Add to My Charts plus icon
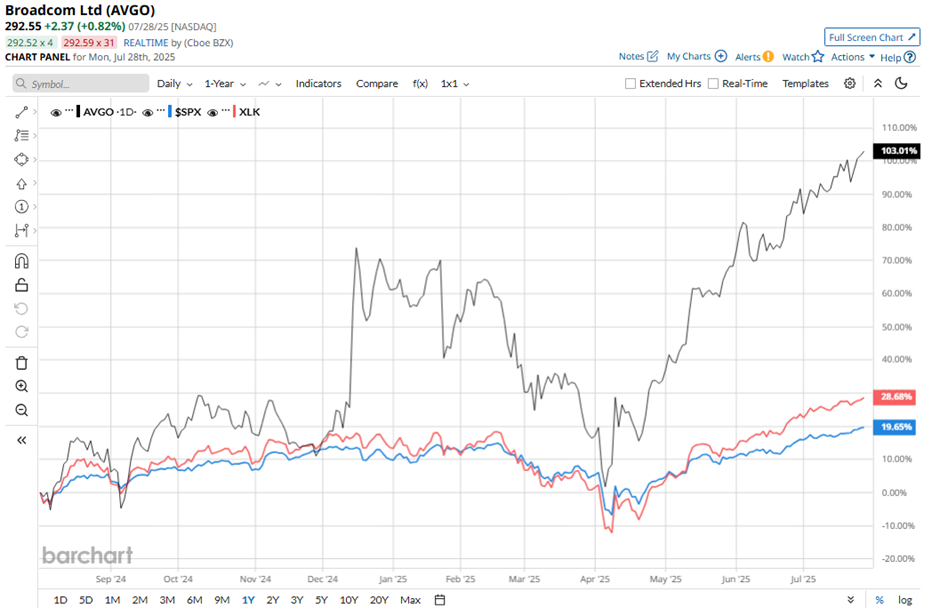 pos(721,56)
